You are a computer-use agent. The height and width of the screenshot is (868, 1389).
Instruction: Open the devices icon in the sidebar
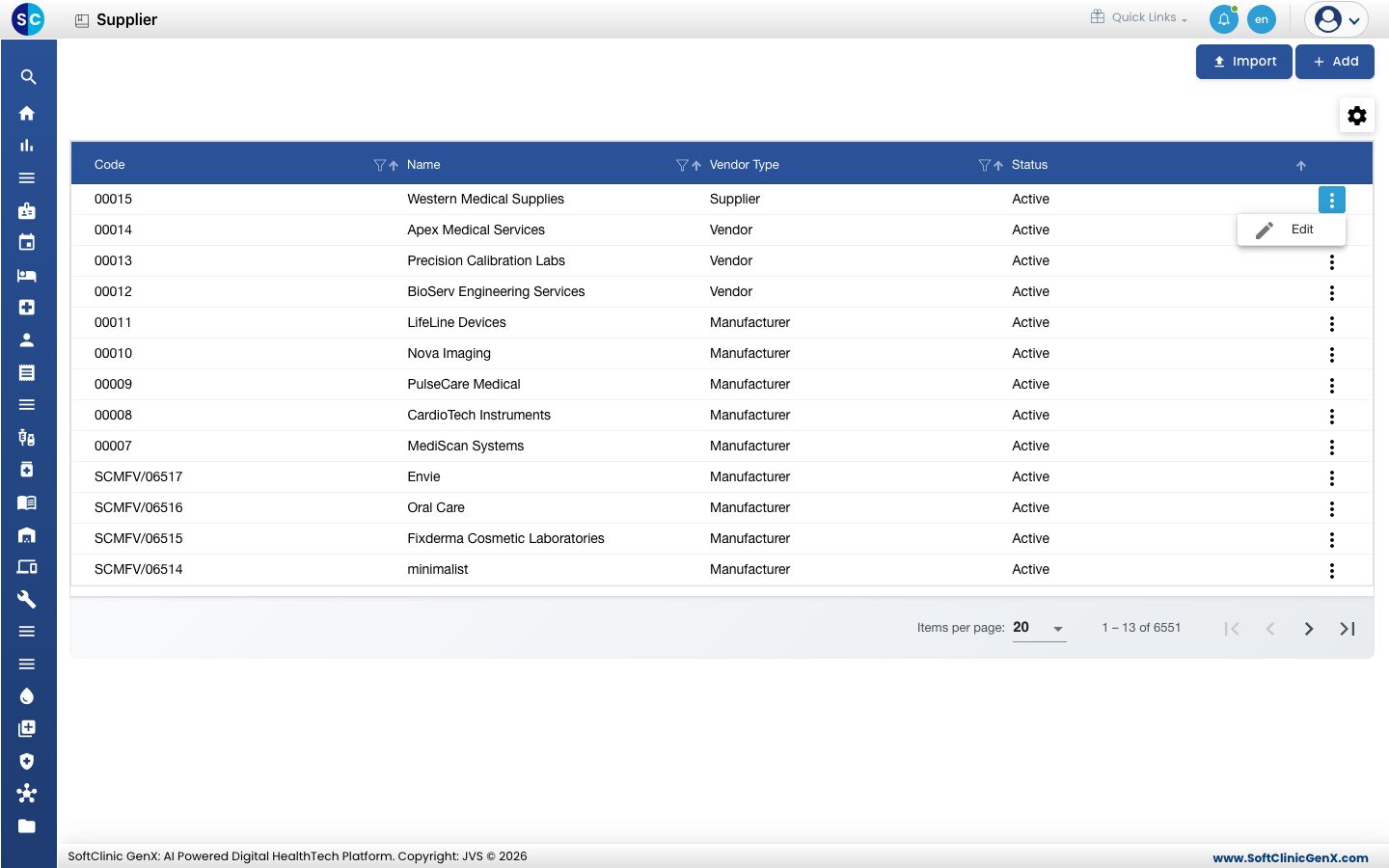pos(27,567)
